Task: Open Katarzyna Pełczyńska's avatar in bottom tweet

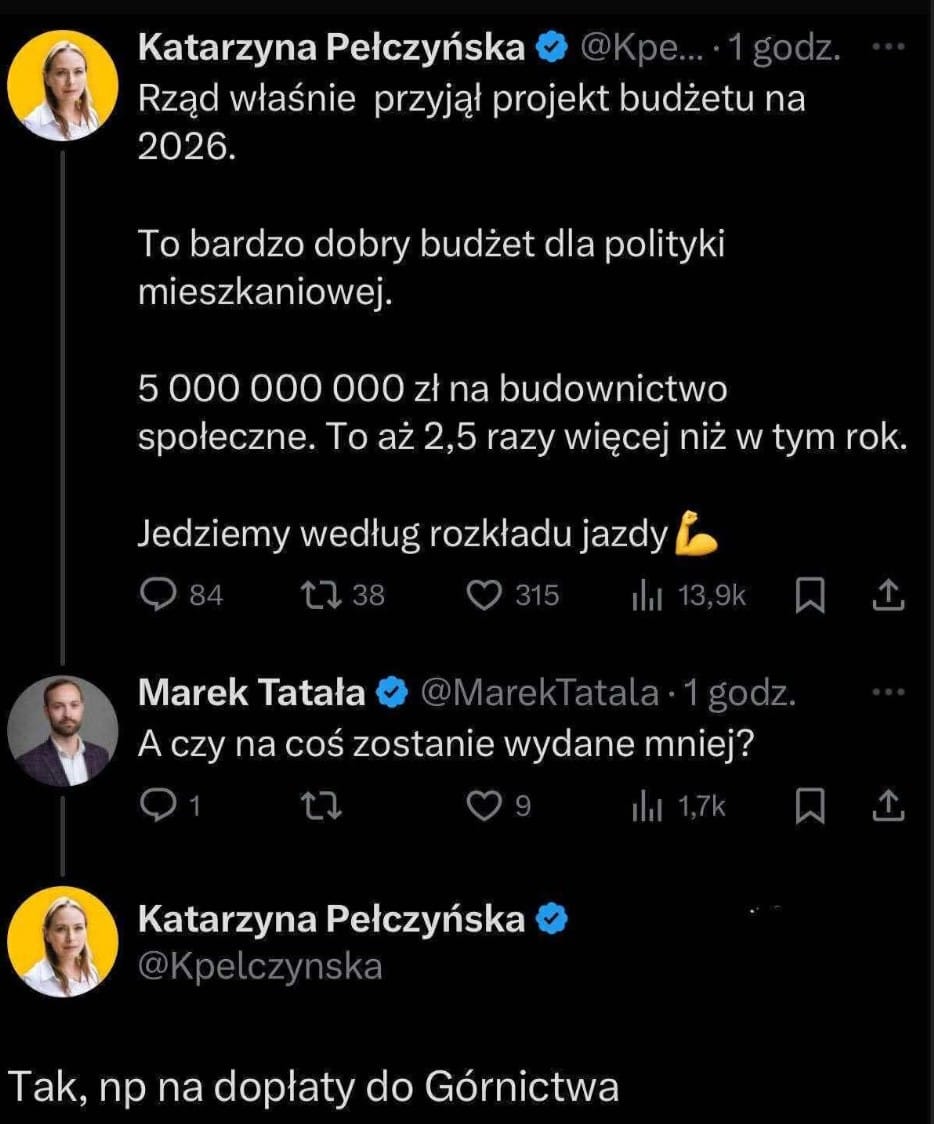Action: [x=62, y=941]
